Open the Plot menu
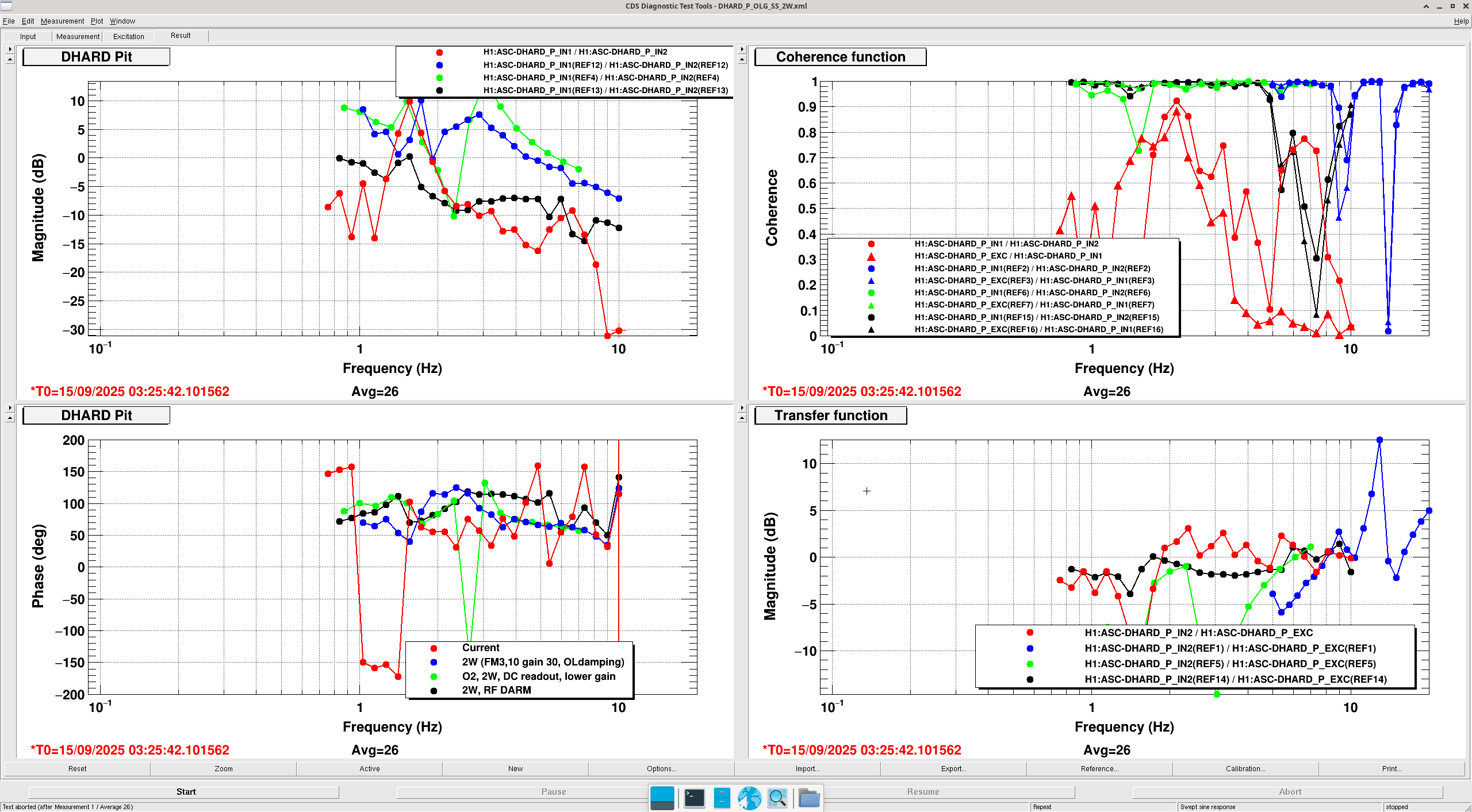The height and width of the screenshot is (812, 1472). coord(97,21)
